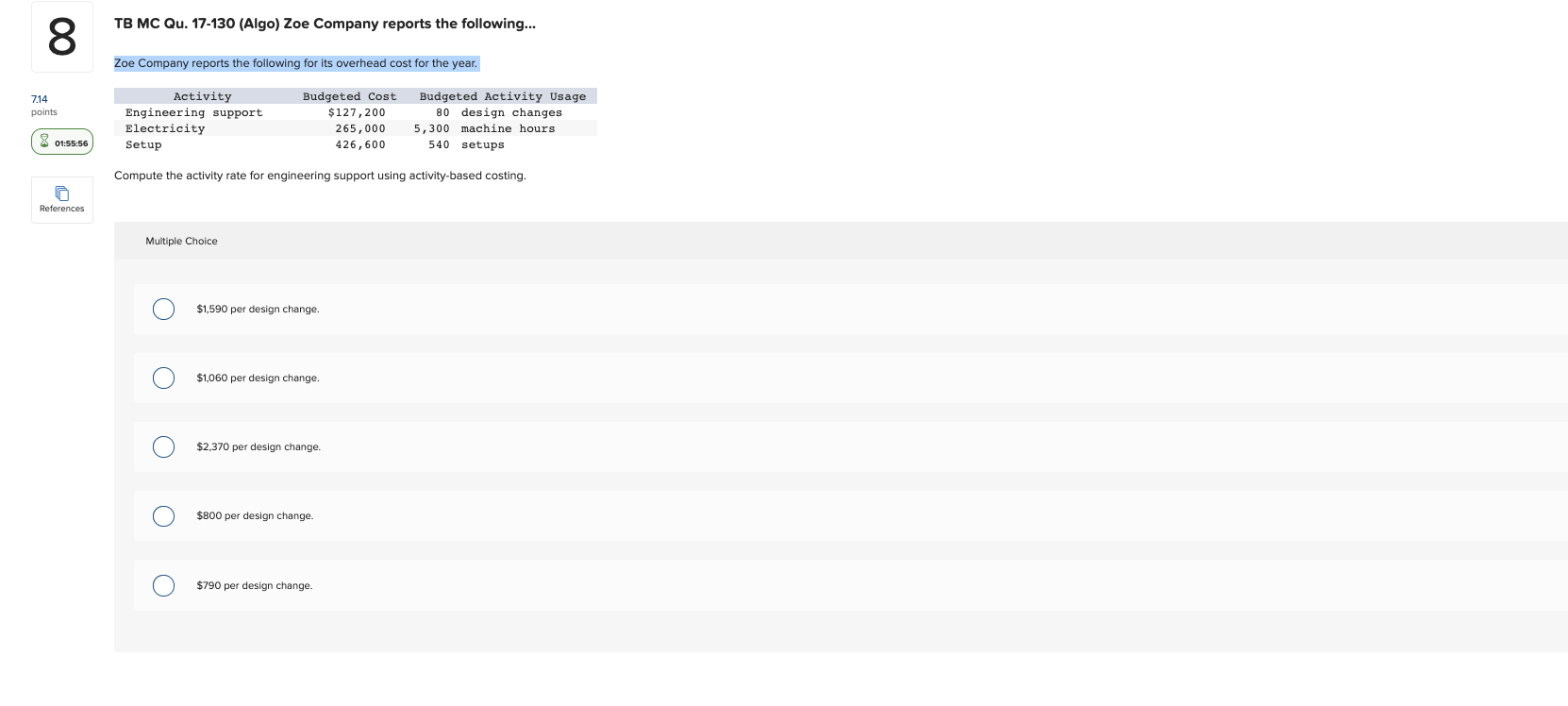Click the Activity column header
The width and height of the screenshot is (1568, 706).
(202, 96)
